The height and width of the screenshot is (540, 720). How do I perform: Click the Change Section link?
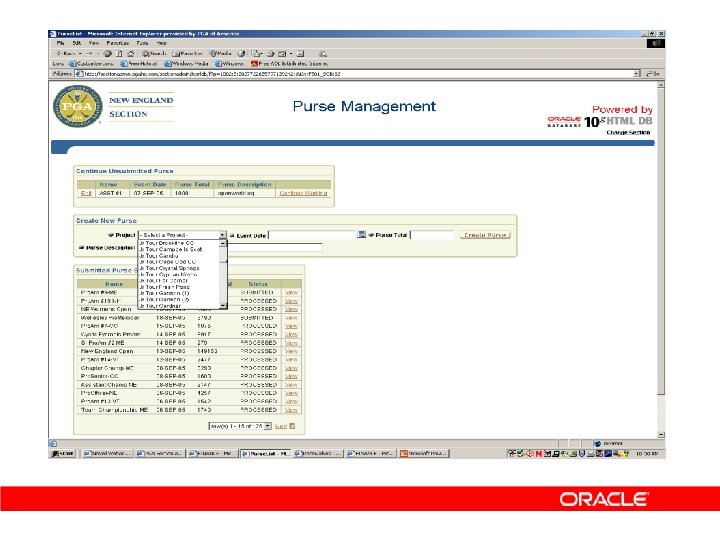[x=628, y=132]
